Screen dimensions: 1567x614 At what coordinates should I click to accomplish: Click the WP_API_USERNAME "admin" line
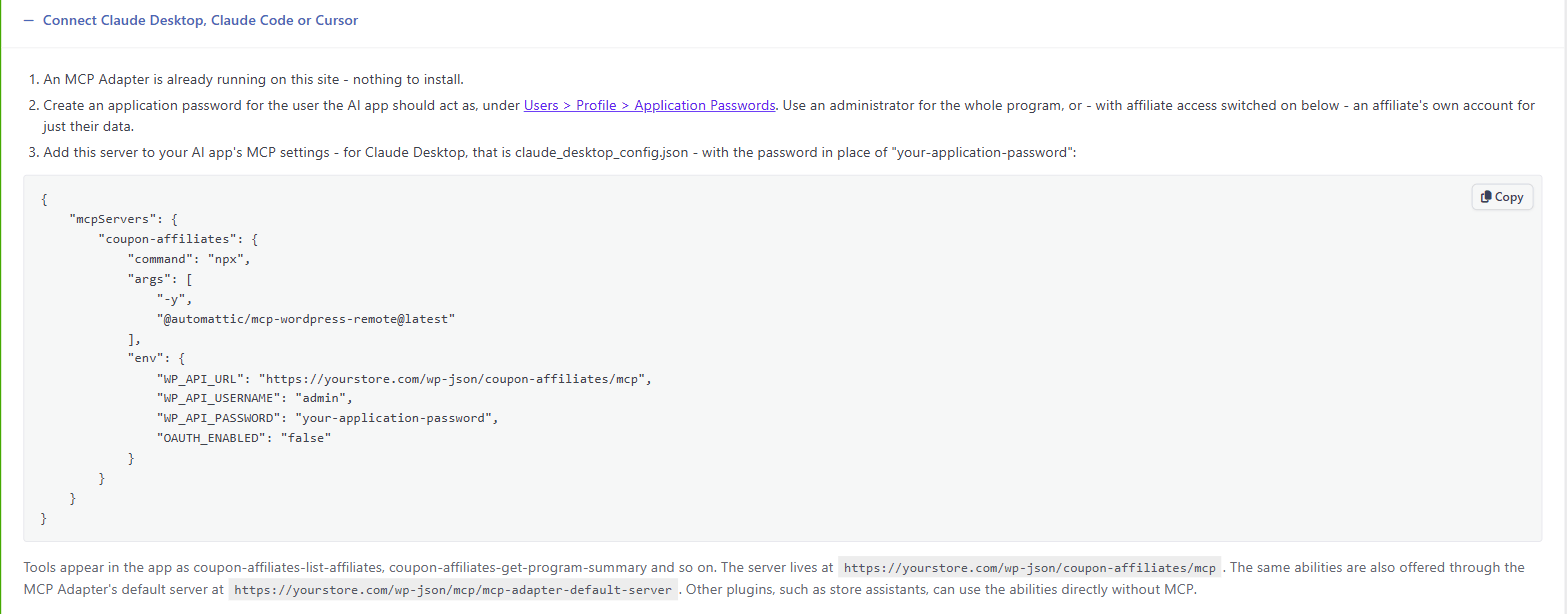point(254,398)
